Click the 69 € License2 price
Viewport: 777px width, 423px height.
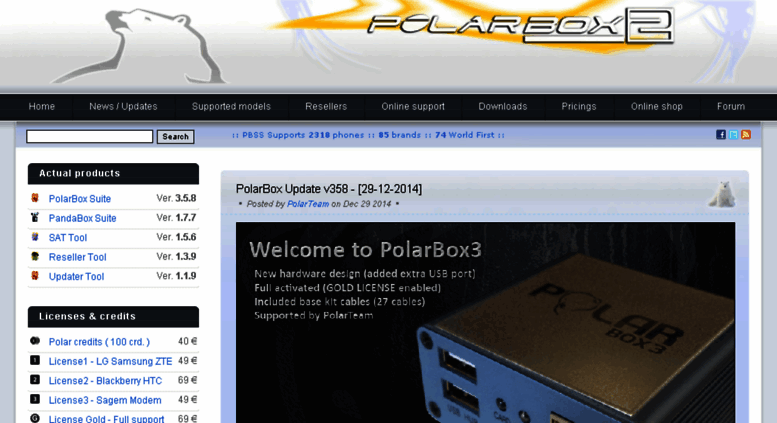187,380
